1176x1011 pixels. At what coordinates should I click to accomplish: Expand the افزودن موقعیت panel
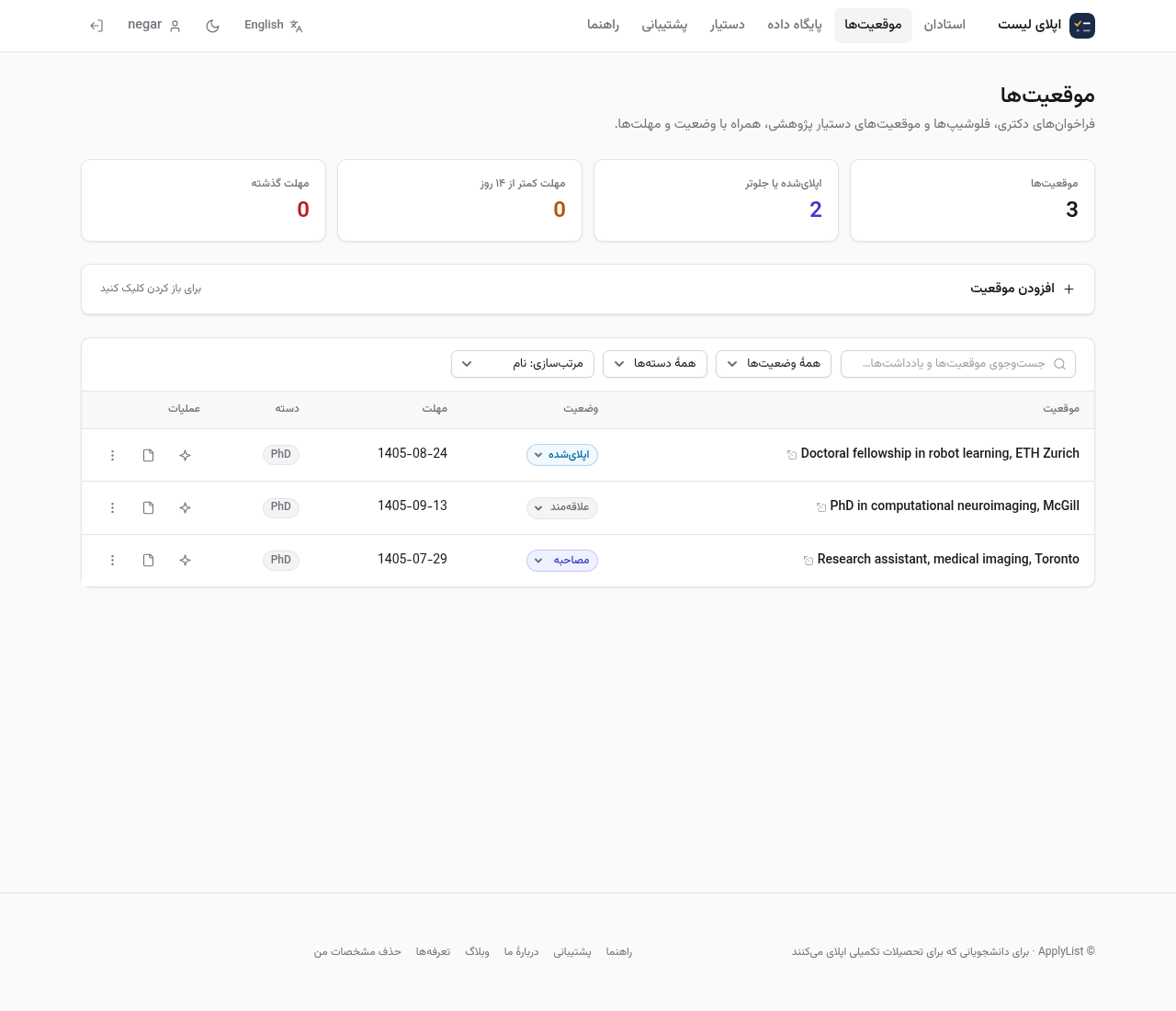(588, 290)
